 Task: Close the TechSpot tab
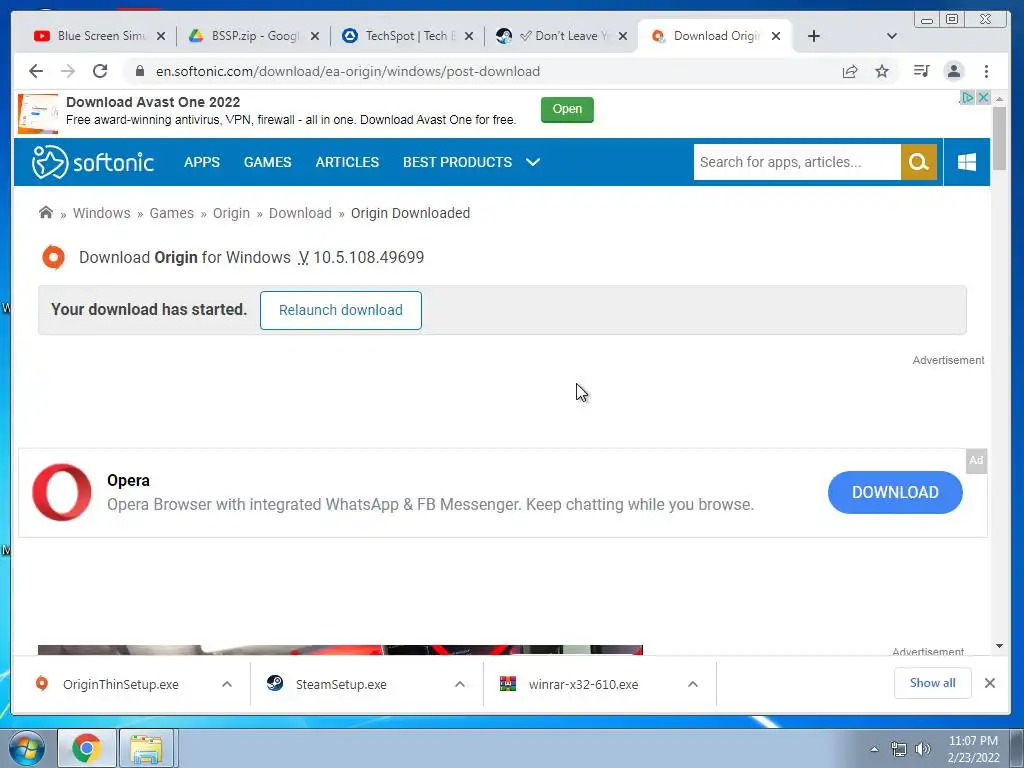(x=468, y=36)
